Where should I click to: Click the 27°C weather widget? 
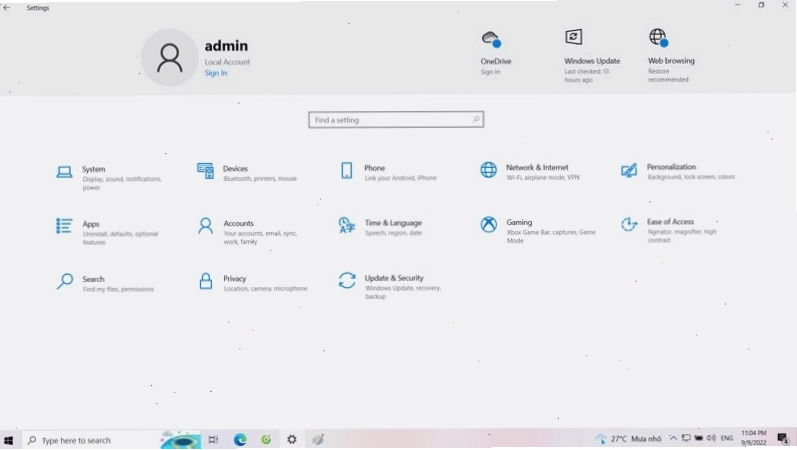628,438
